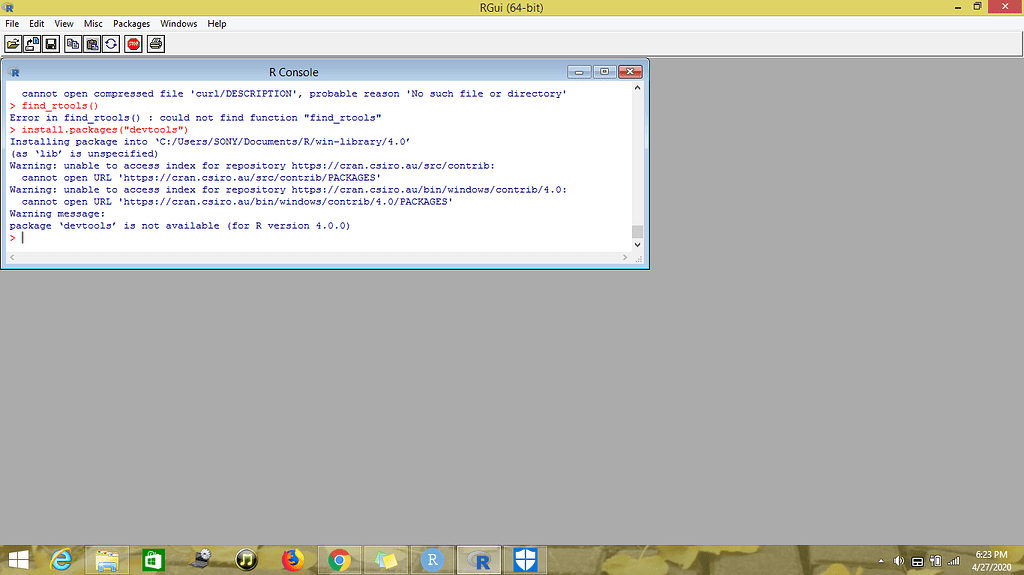1024x575 pixels.
Task: Click the Copy toolbar icon
Action: [x=73, y=44]
